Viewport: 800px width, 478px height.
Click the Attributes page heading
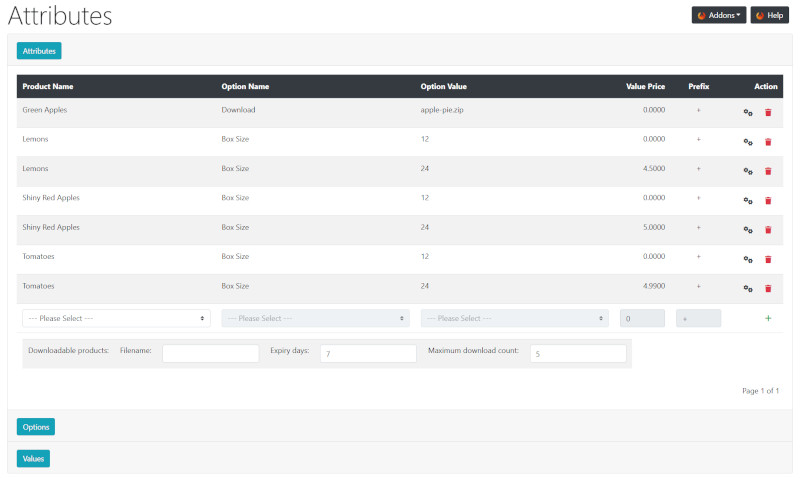[60, 16]
